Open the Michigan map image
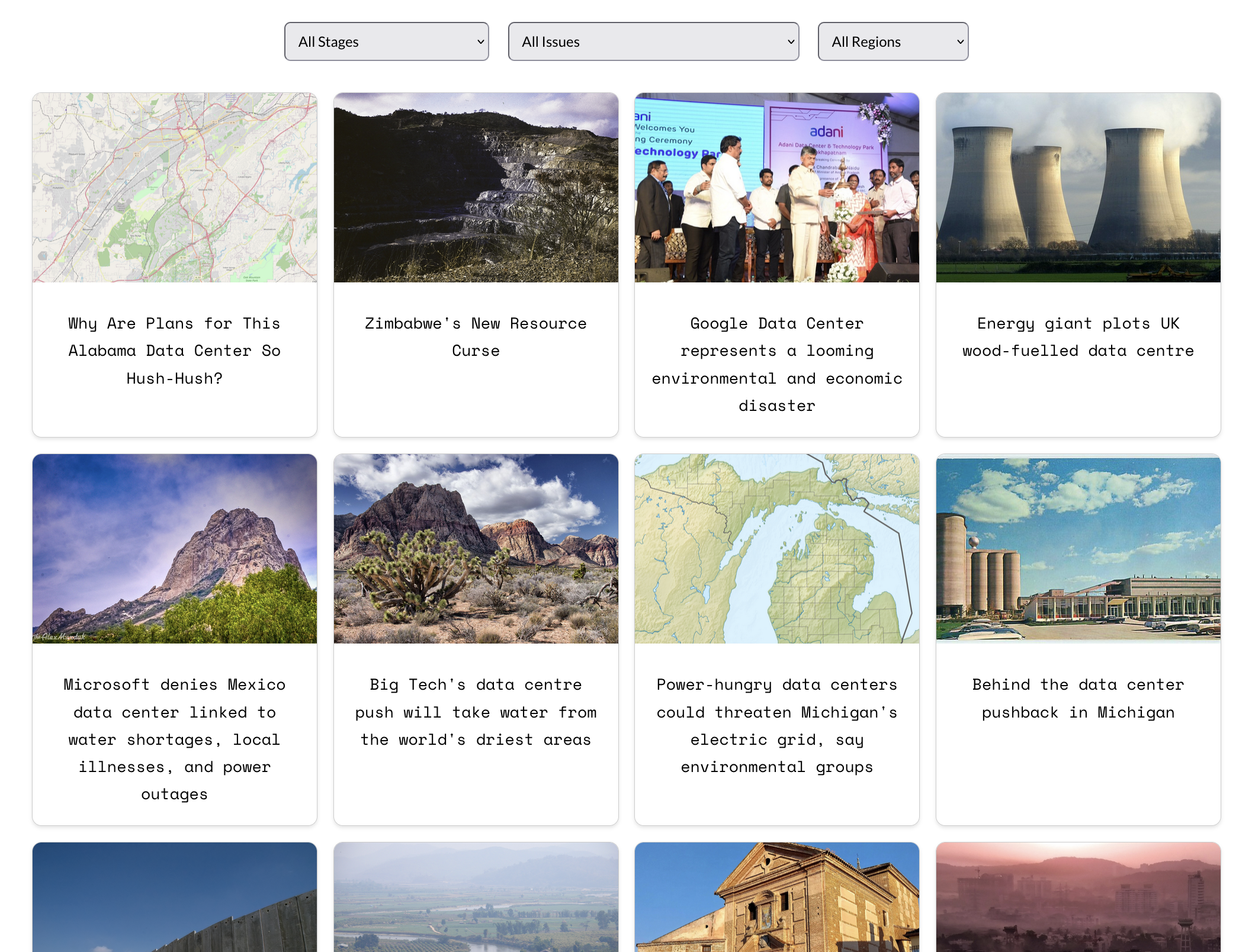Image resolution: width=1252 pixels, height=952 pixels. 776,548
